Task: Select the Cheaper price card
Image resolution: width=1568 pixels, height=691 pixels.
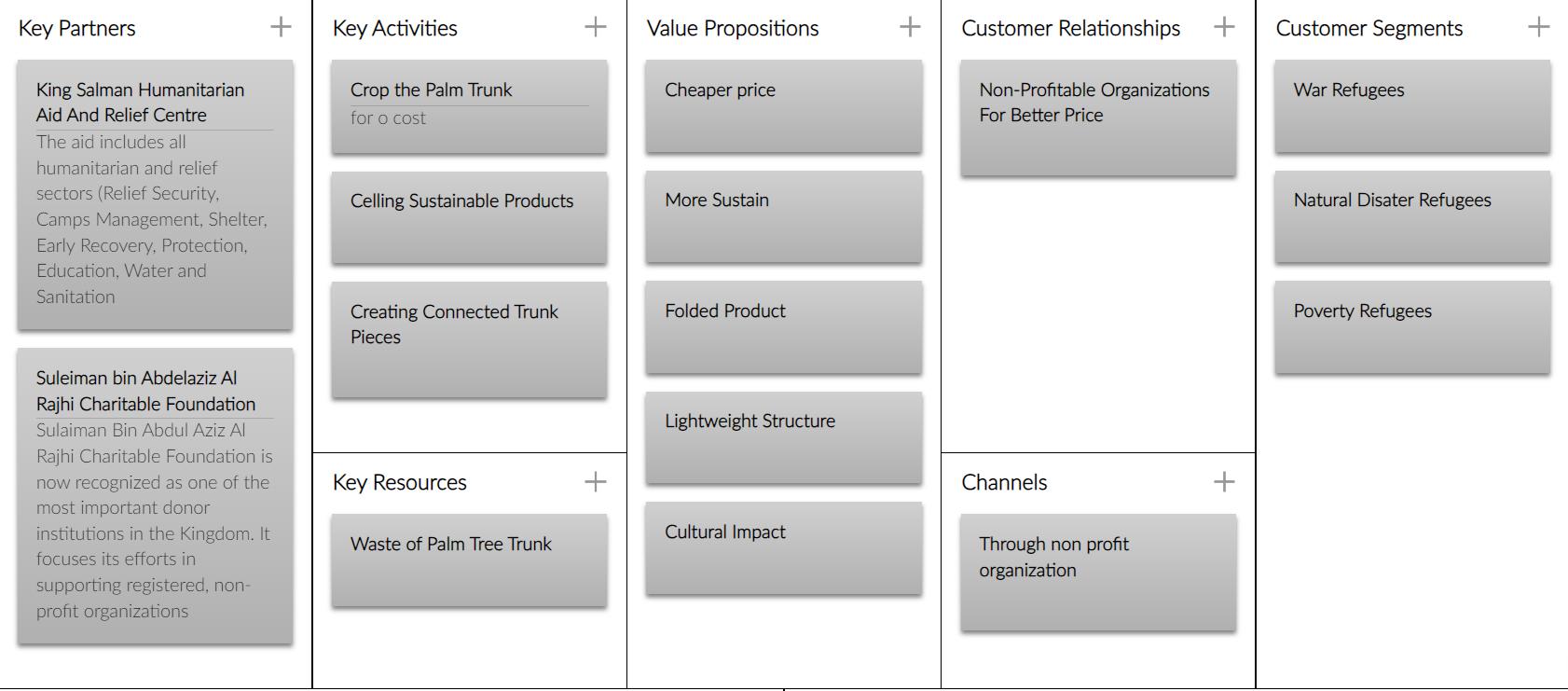Action: point(783,106)
